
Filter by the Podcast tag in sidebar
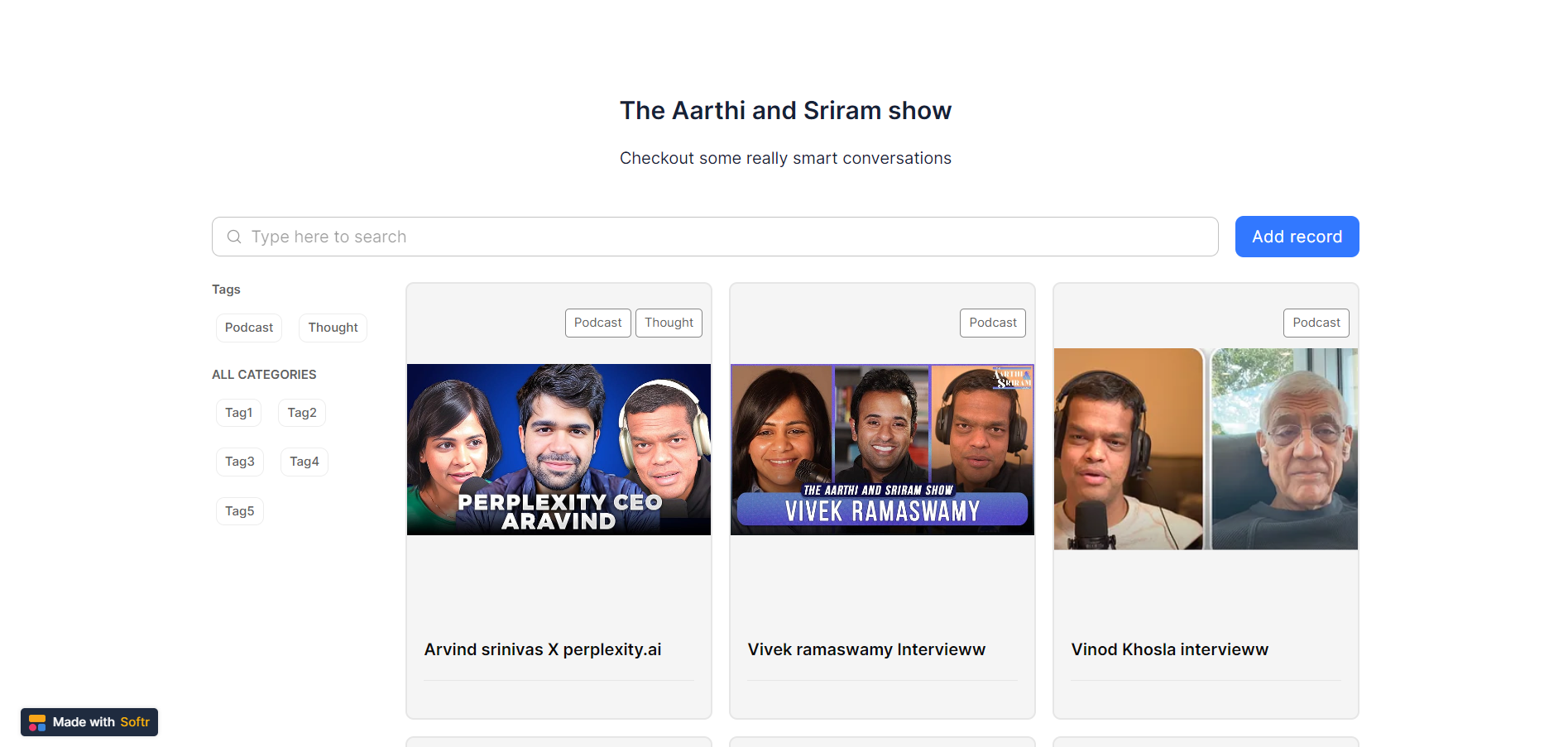tap(249, 328)
